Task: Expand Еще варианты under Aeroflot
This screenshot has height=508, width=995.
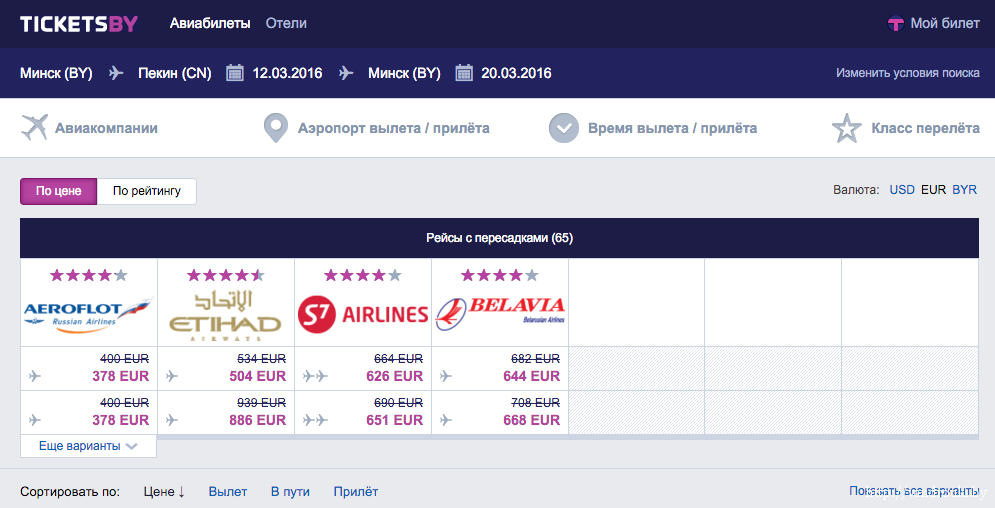Action: click(88, 446)
